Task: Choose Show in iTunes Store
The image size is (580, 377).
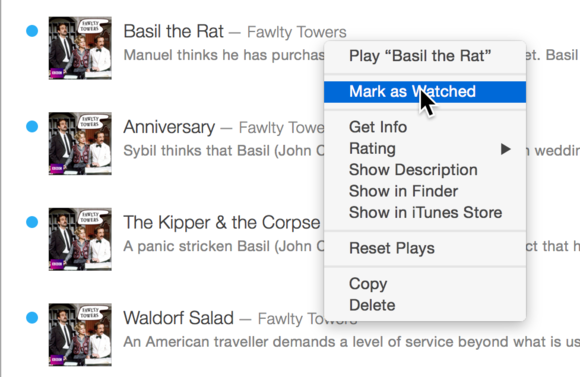Action: tap(425, 213)
